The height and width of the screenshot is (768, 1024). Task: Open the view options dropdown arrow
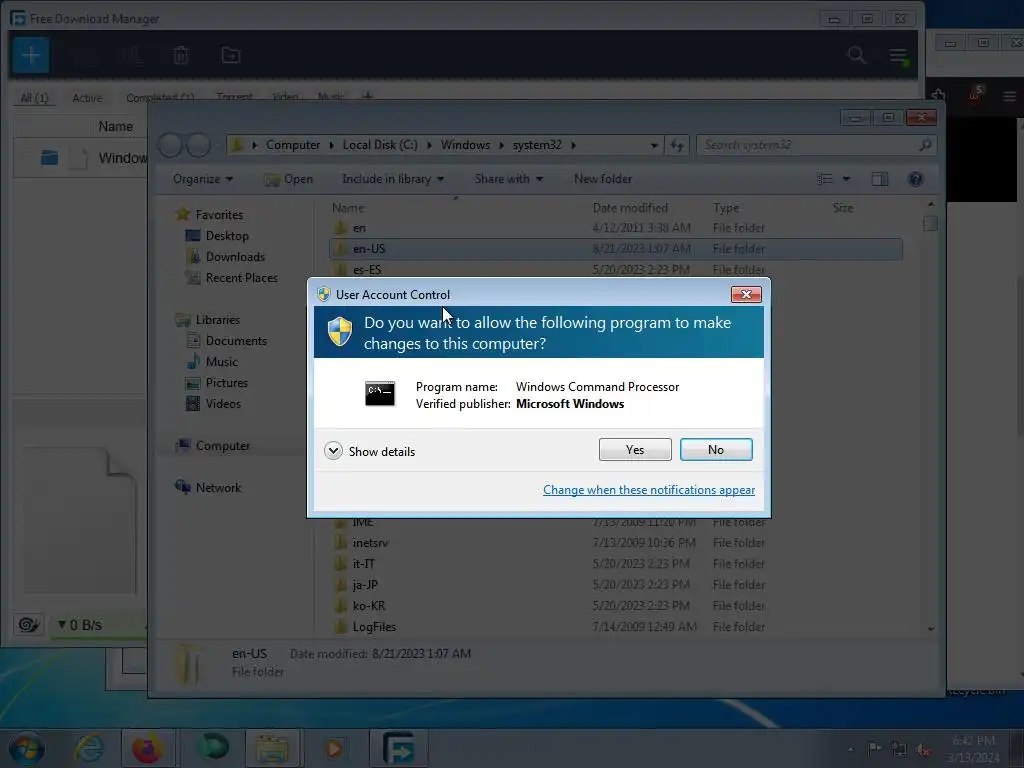tap(846, 179)
